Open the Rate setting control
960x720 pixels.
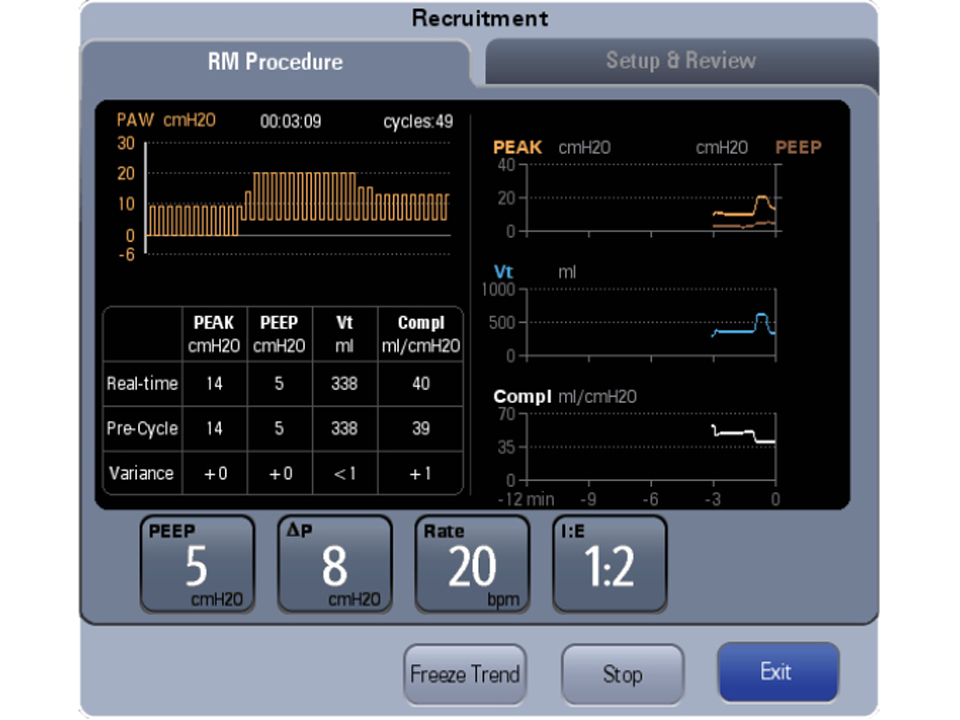pyautogui.click(x=472, y=562)
